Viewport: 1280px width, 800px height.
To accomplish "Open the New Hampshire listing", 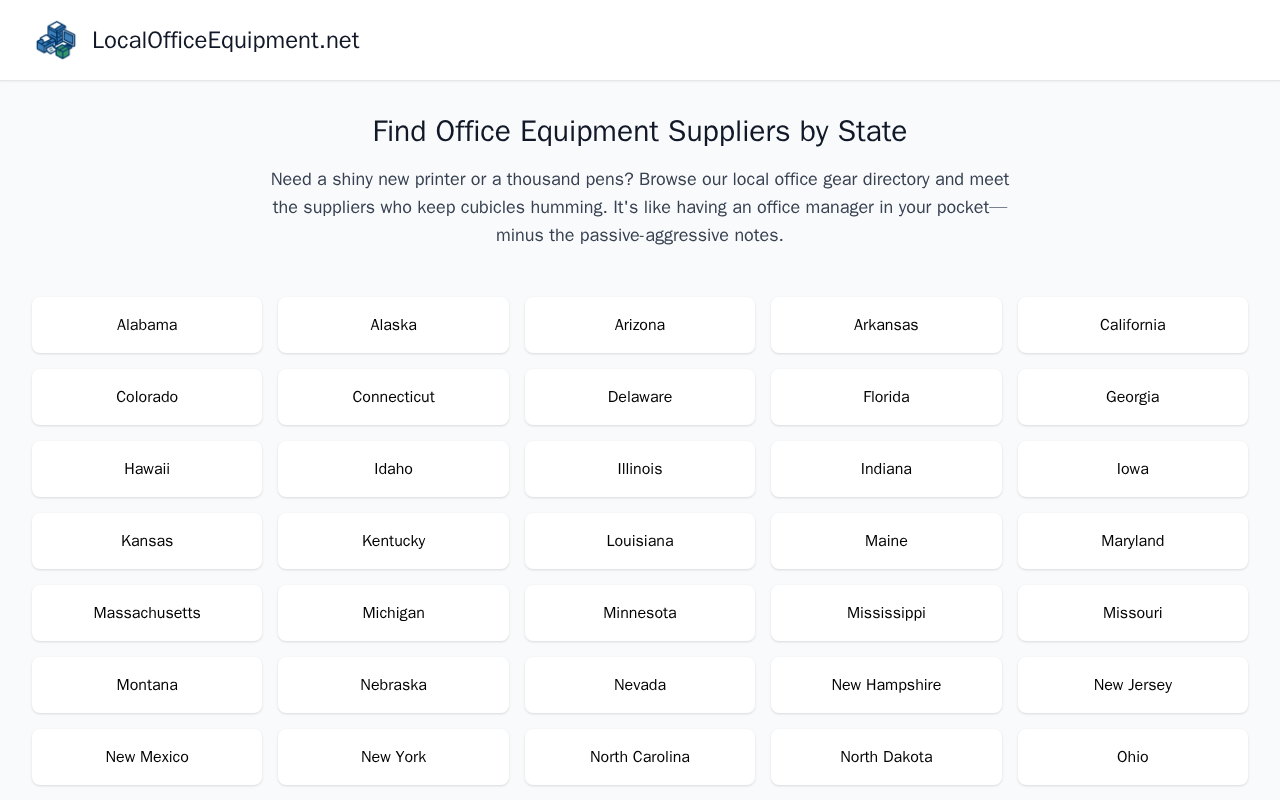I will coord(886,685).
